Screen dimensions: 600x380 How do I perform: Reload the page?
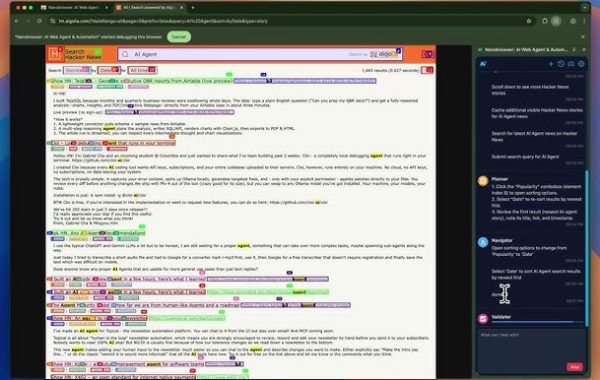coord(39,21)
